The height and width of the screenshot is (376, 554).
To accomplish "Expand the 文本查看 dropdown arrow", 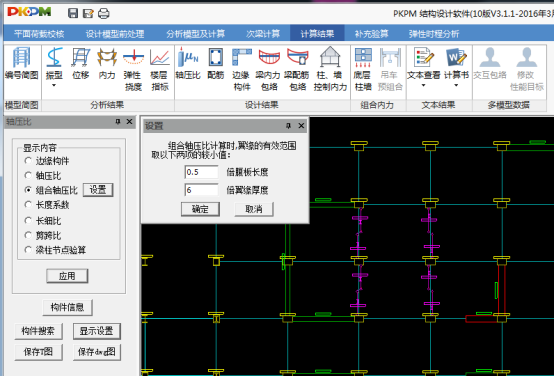I will tap(424, 86).
